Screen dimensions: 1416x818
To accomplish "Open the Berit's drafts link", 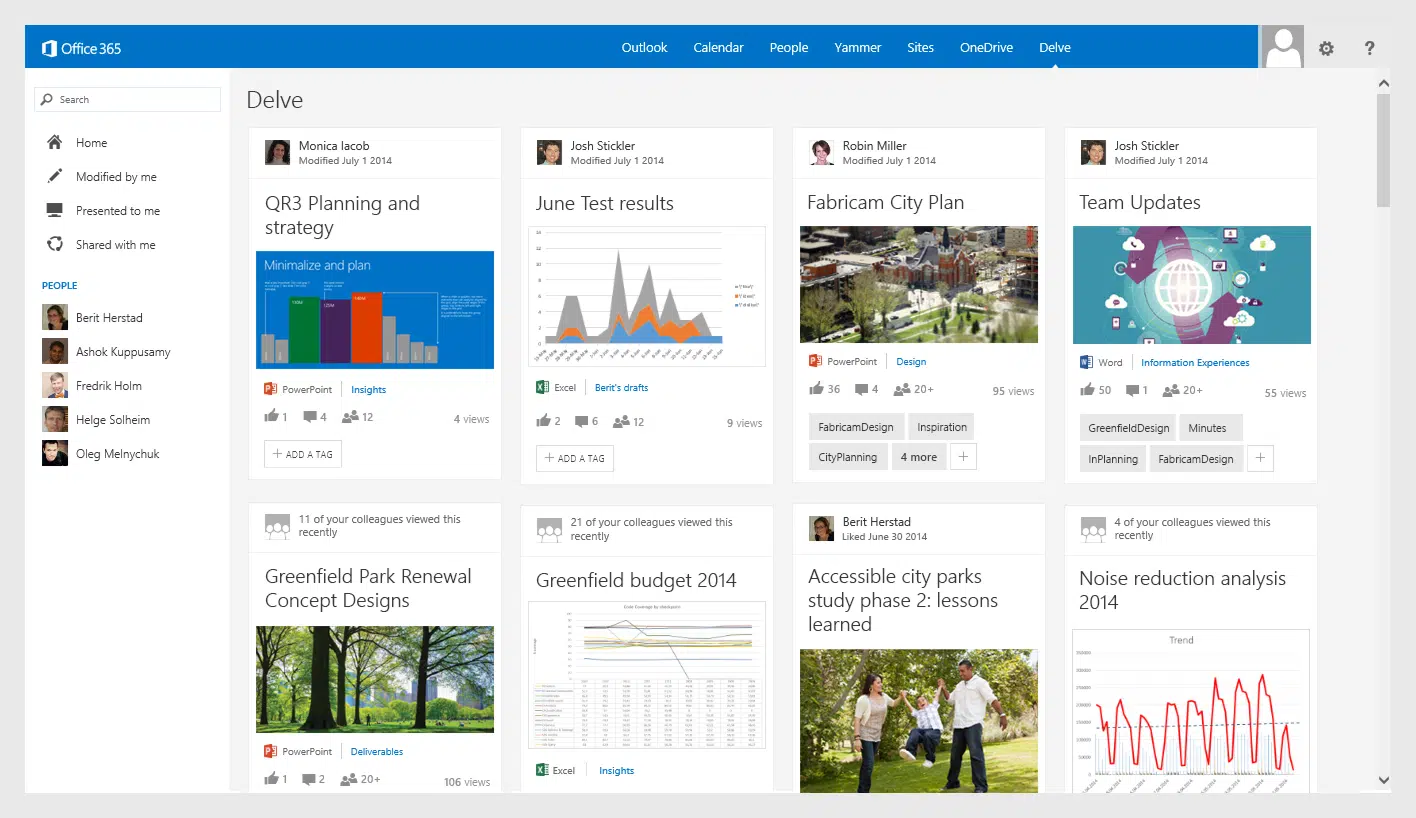I will 622,388.
